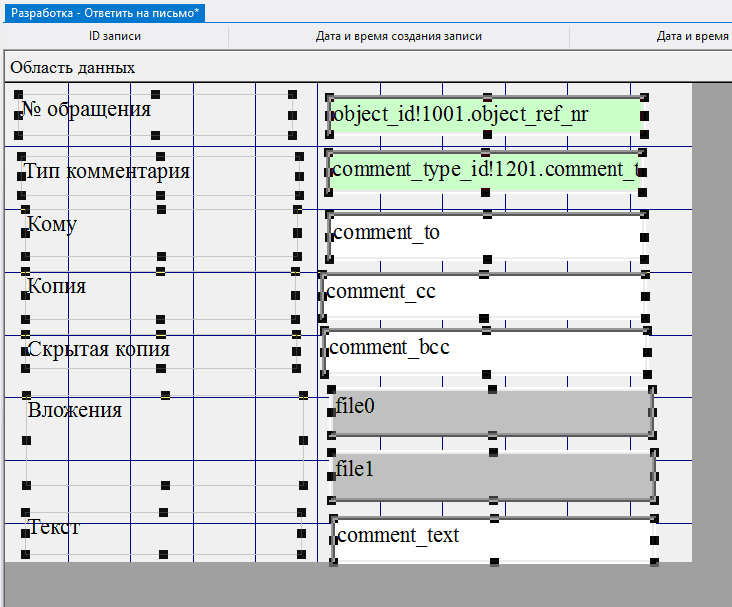Select the 'Тип комментария' label
The height and width of the screenshot is (607, 732).
click(x=107, y=171)
